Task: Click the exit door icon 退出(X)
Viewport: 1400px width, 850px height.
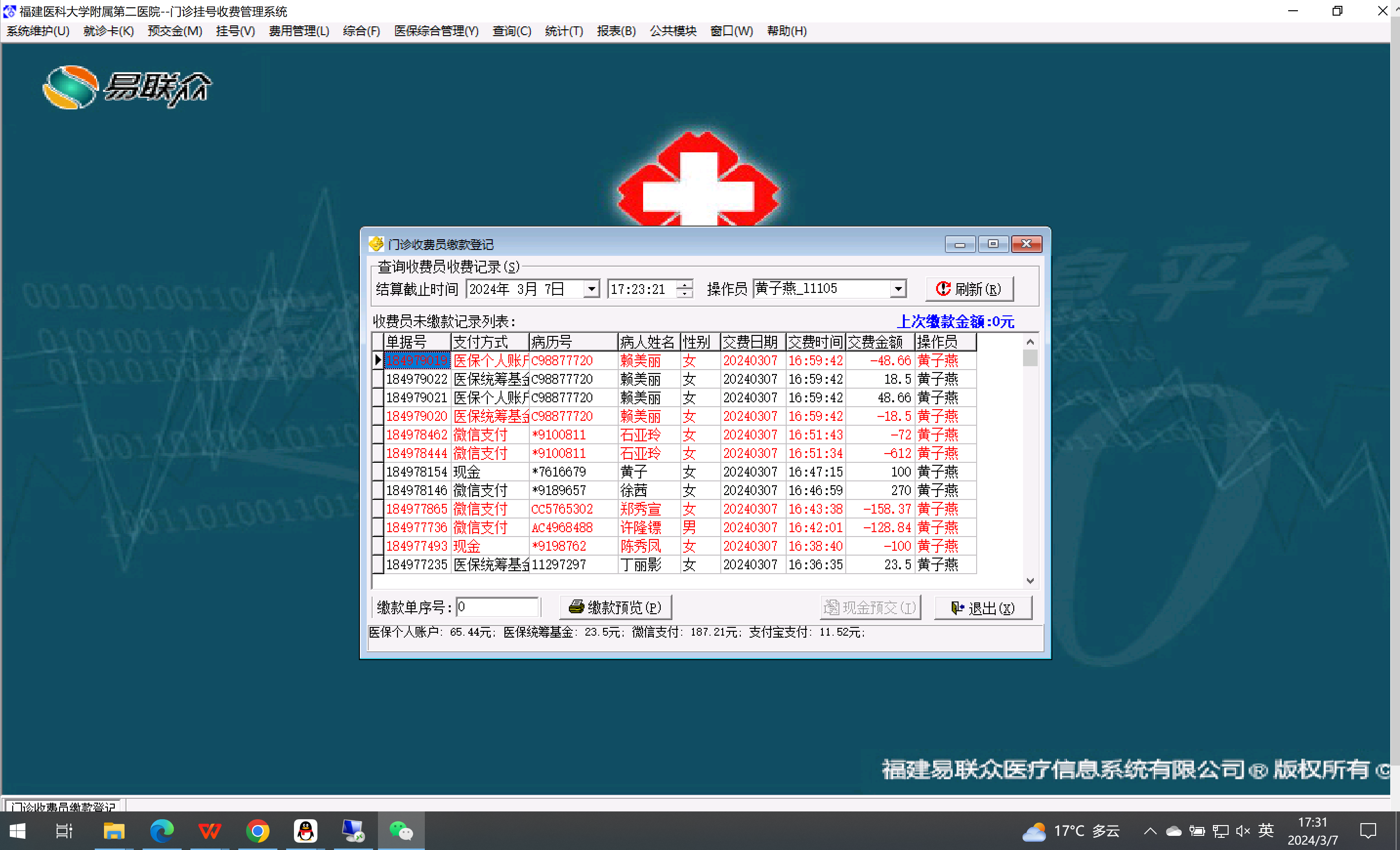Action: pos(982,608)
